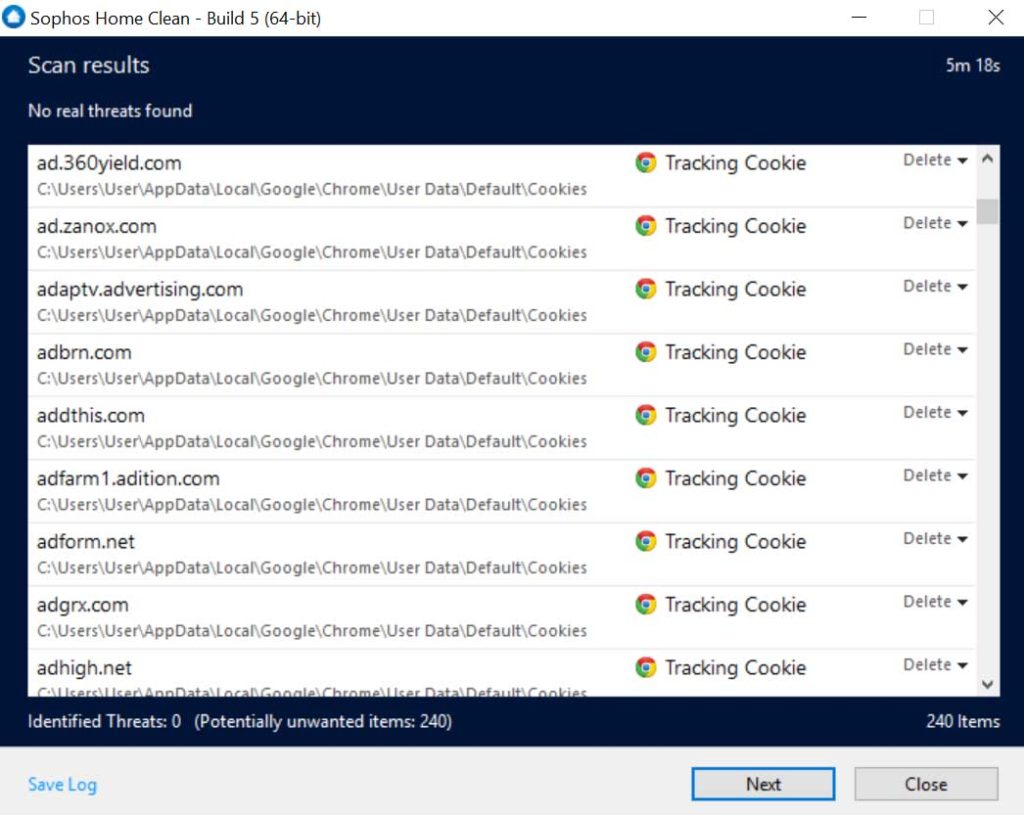
Task: Click the Close button at bottom
Action: pos(925,784)
